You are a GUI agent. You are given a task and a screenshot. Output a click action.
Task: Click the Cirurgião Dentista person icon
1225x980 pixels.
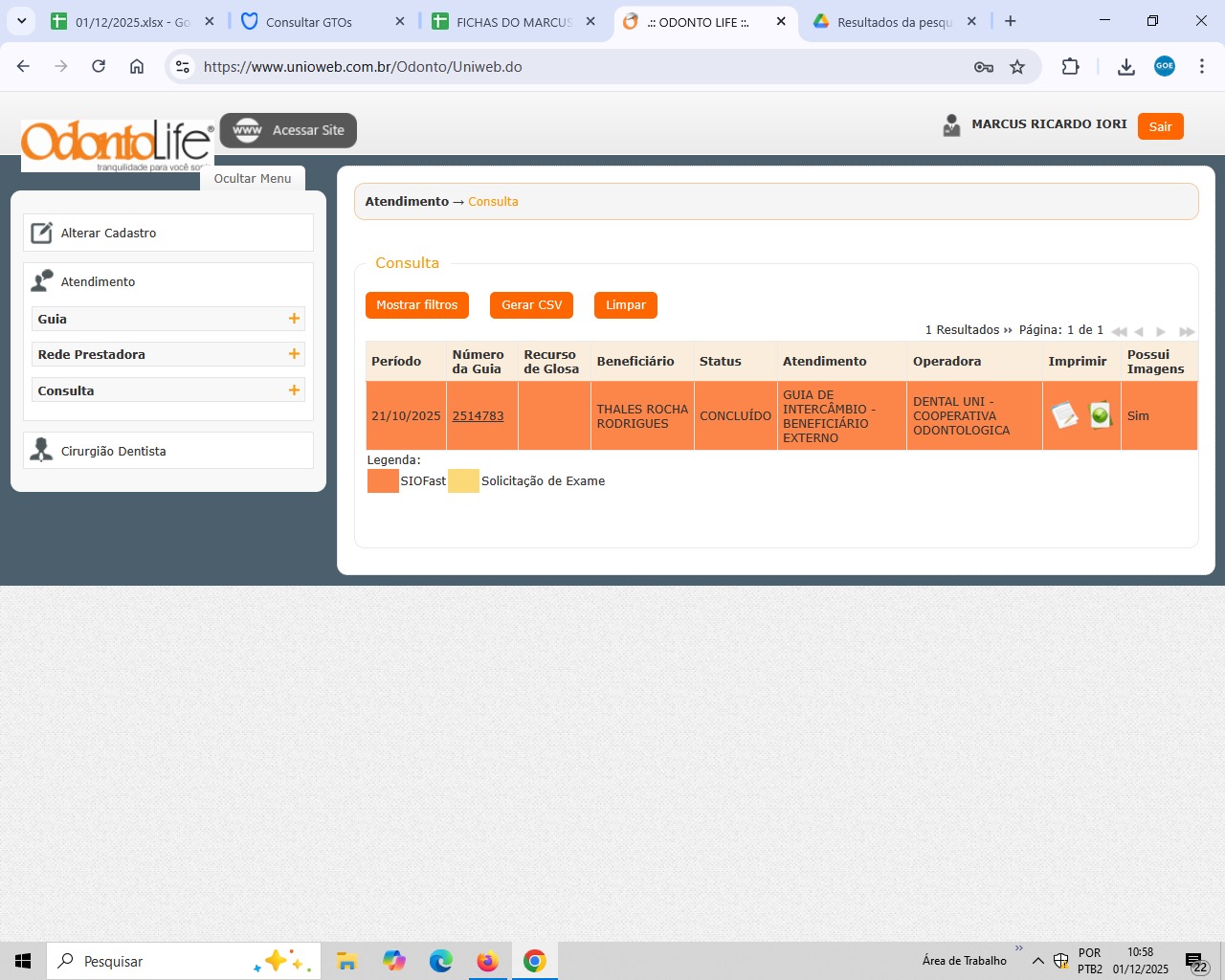click(x=42, y=451)
